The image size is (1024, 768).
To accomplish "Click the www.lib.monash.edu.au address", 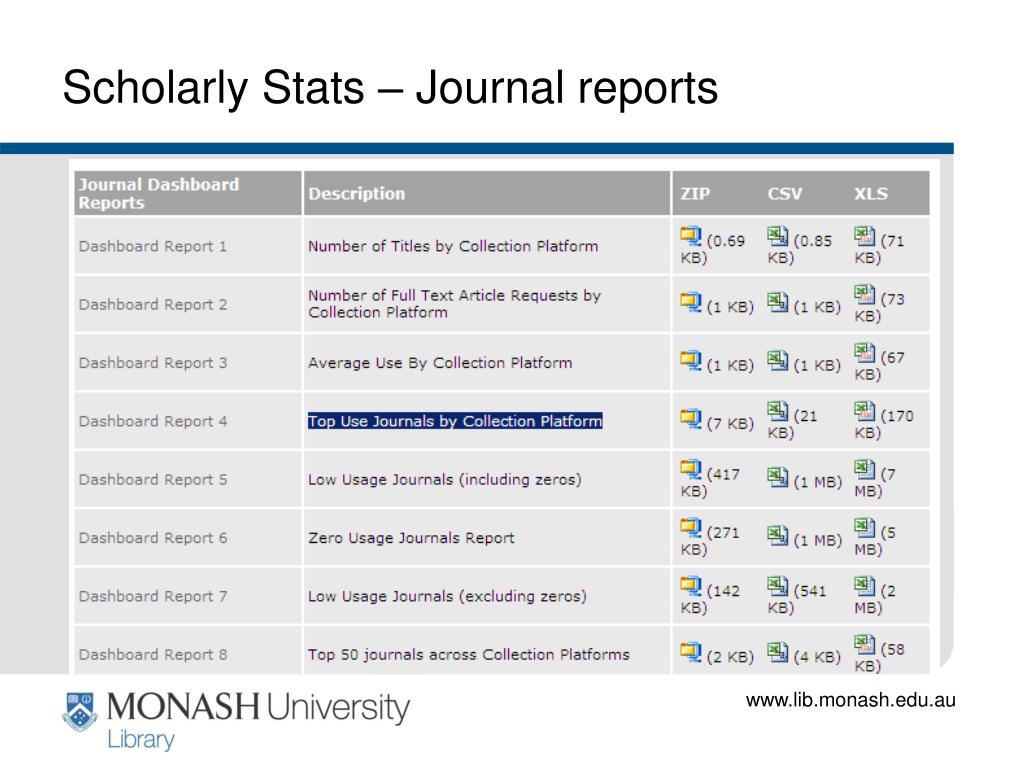I will pos(850,700).
